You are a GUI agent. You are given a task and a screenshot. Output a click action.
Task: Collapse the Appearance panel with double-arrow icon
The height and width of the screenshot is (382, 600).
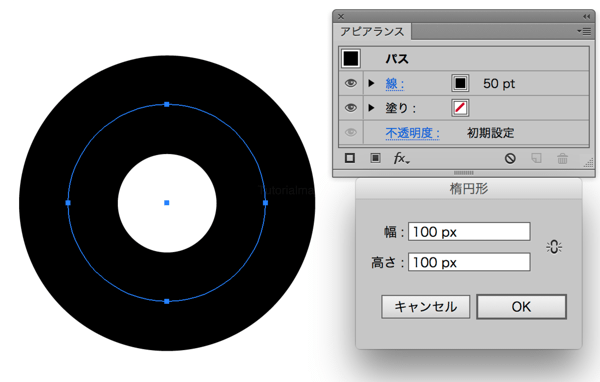coord(587,16)
